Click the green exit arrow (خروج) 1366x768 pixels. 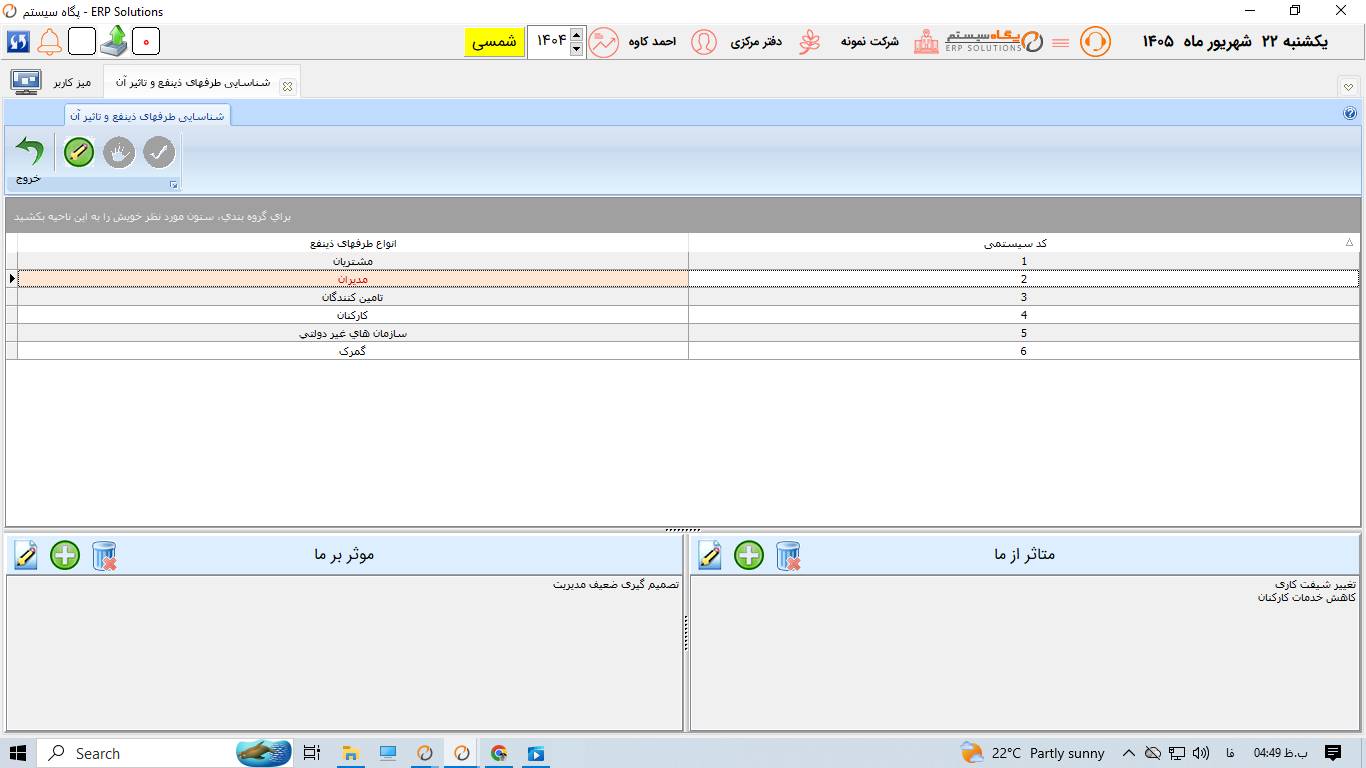point(29,153)
